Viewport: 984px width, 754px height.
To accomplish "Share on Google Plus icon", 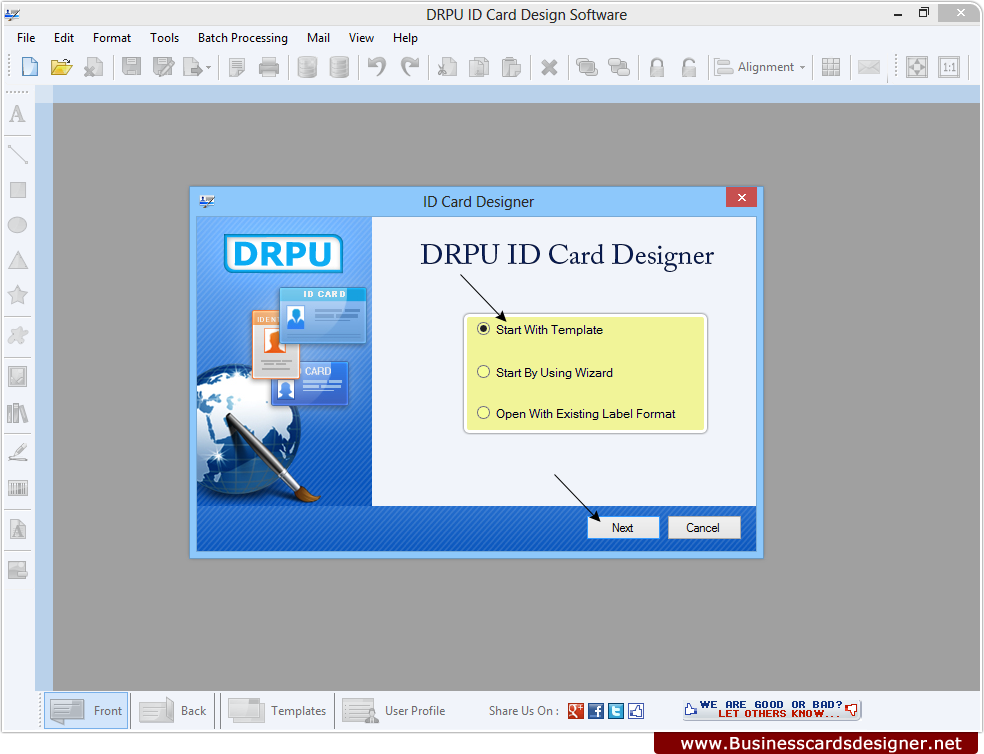I will click(x=575, y=711).
